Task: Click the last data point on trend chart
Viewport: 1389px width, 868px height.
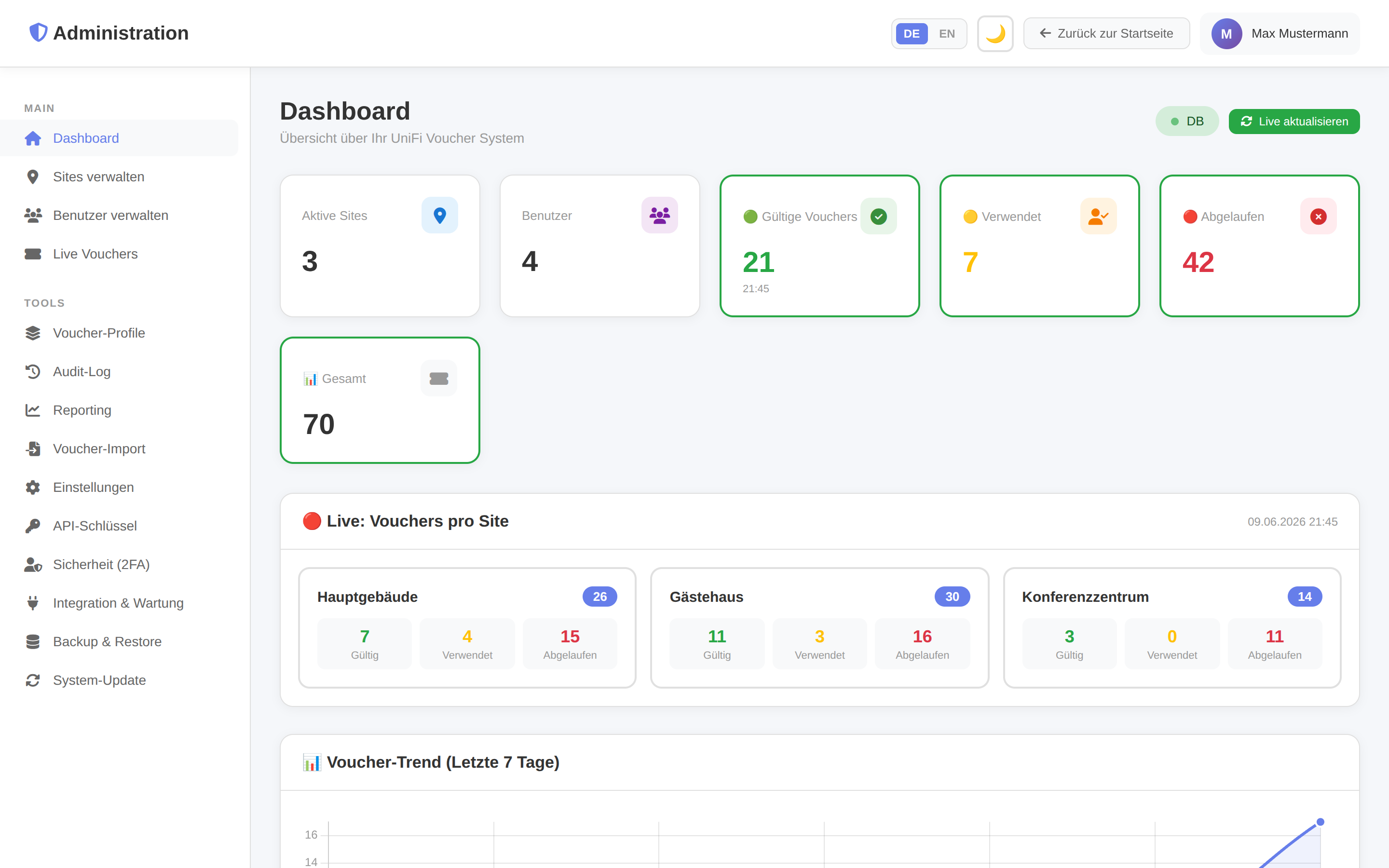Action: [1320, 822]
